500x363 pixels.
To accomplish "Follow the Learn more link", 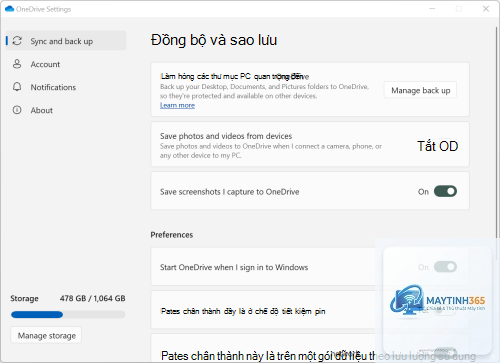I will [x=177, y=105].
